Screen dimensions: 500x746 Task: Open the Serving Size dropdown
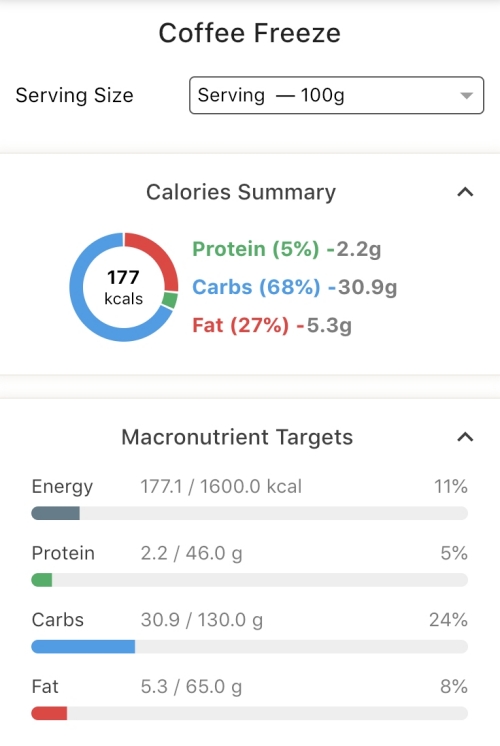[336, 95]
